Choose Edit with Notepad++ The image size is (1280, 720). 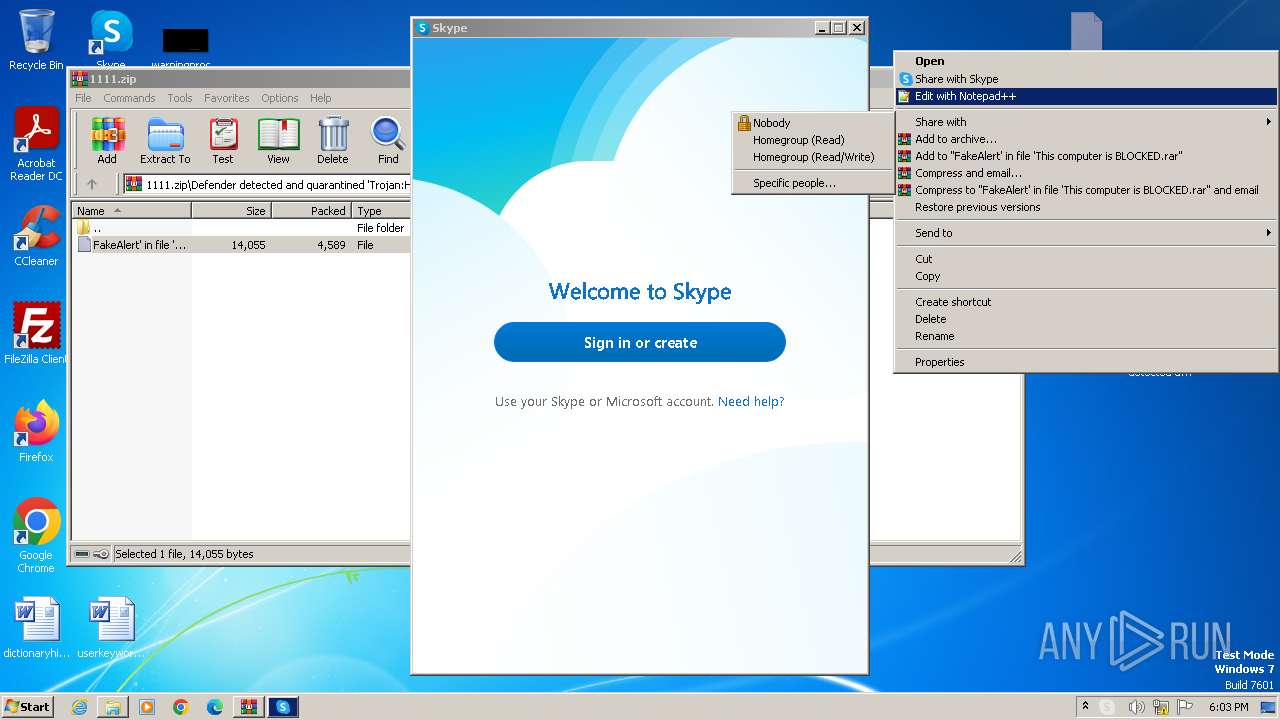pos(1085,96)
